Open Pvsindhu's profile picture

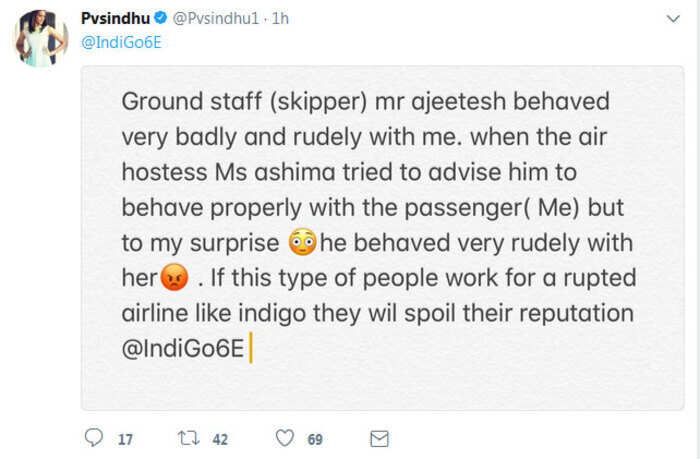click(x=41, y=38)
